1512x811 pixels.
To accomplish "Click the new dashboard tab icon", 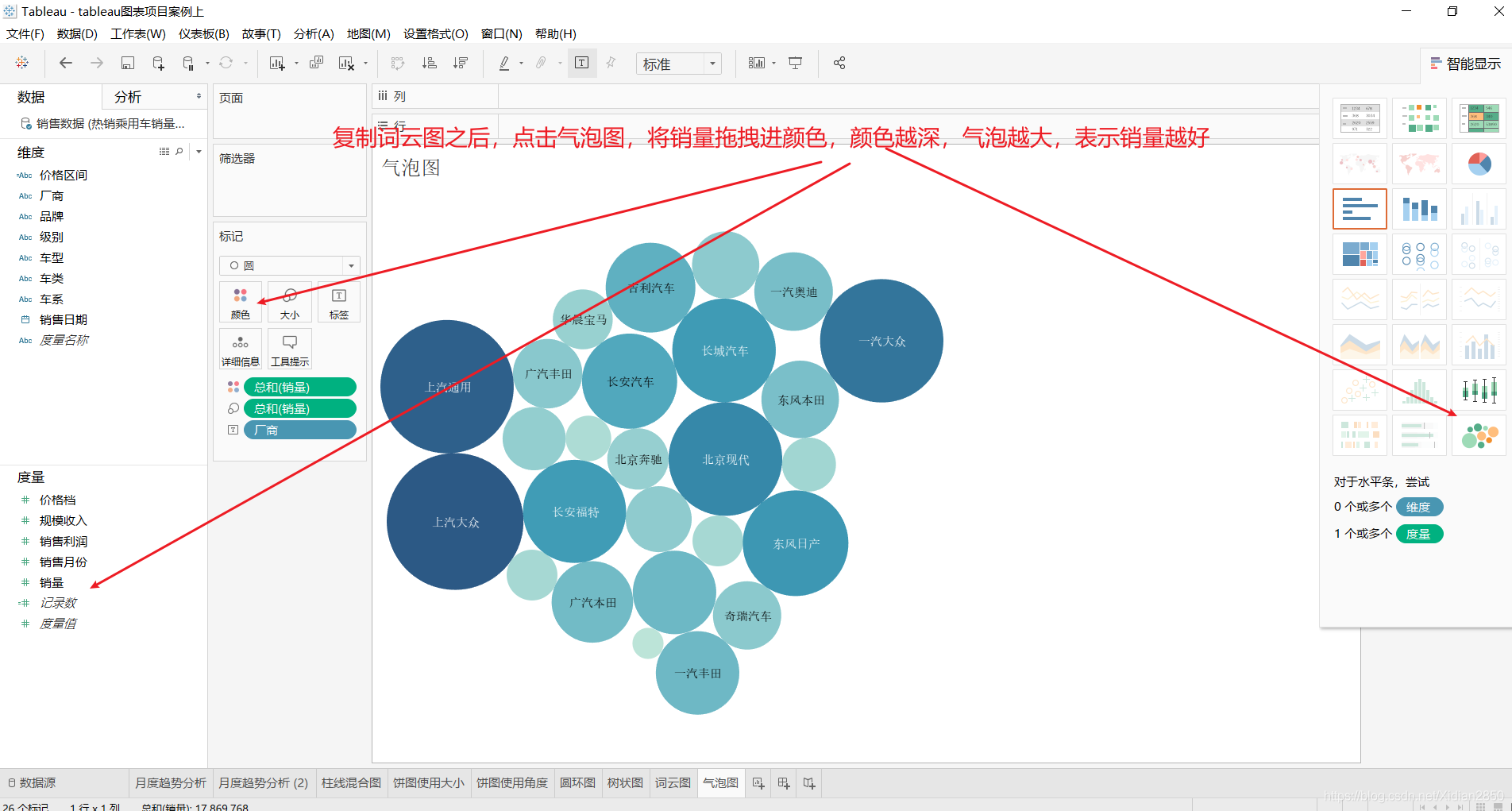I will [x=784, y=783].
